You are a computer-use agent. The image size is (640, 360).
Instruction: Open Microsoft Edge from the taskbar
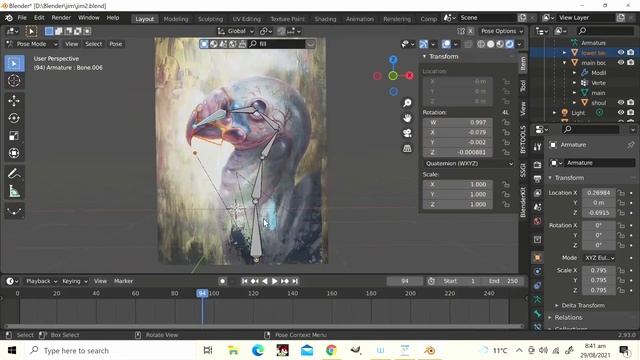pyautogui.click(x=258, y=350)
